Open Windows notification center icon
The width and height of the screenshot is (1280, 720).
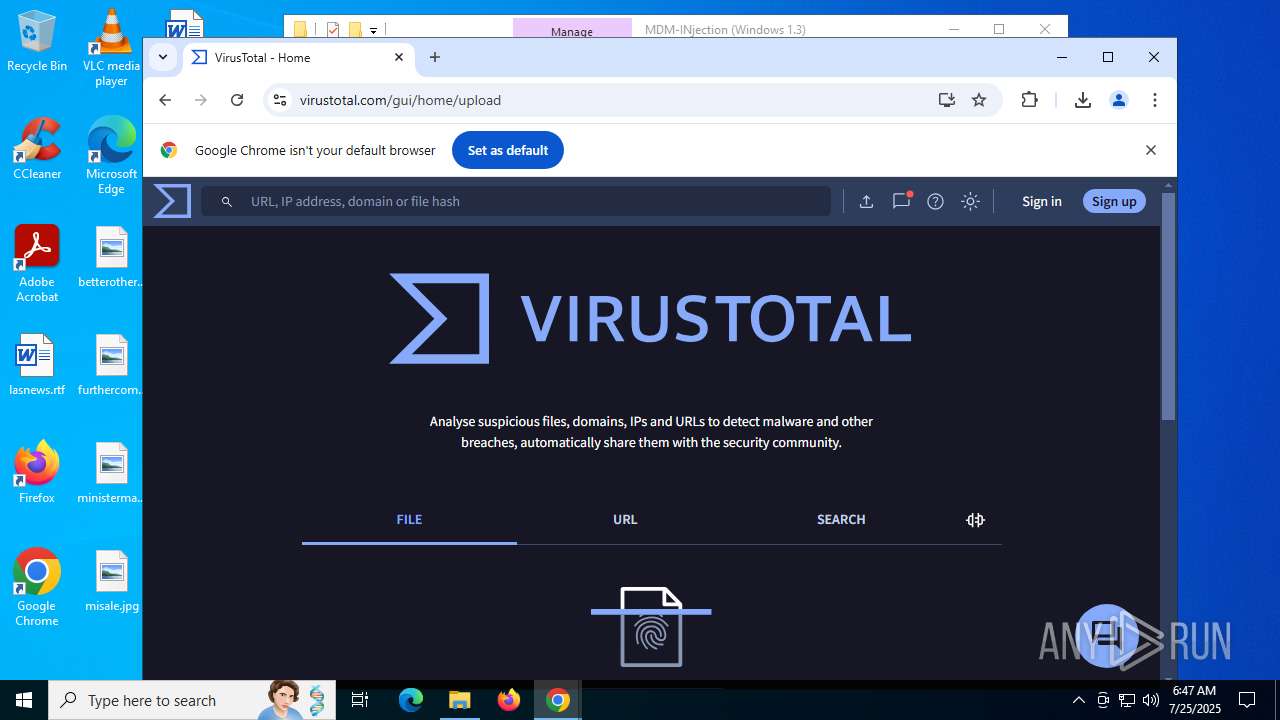click(x=1247, y=700)
